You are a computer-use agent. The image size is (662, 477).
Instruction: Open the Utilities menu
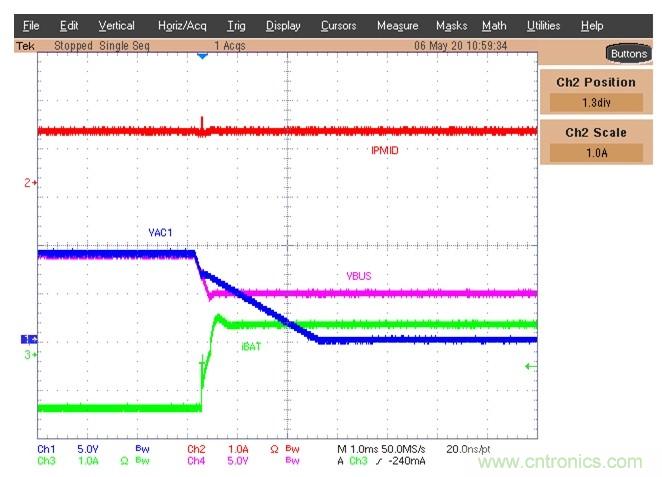(543, 25)
